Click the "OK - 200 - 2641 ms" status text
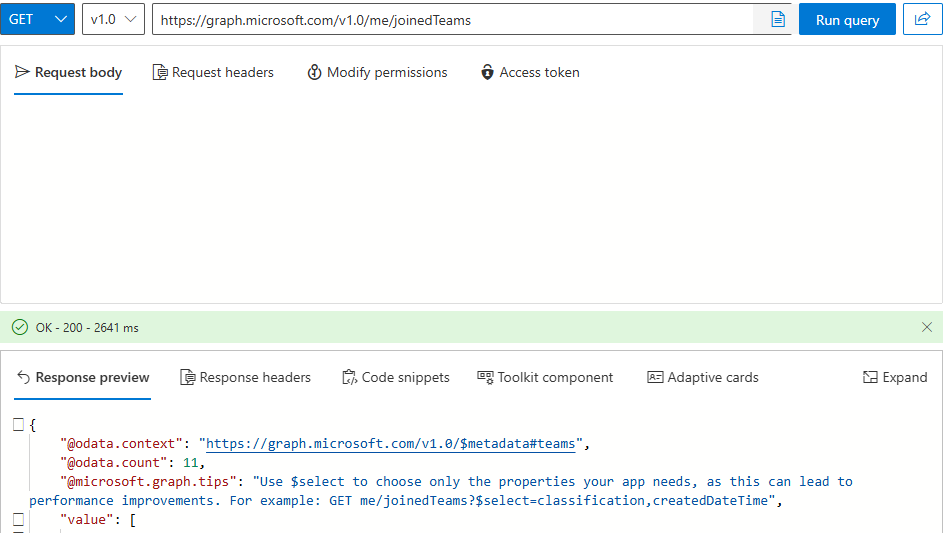This screenshot has width=949, height=533. coord(87,328)
